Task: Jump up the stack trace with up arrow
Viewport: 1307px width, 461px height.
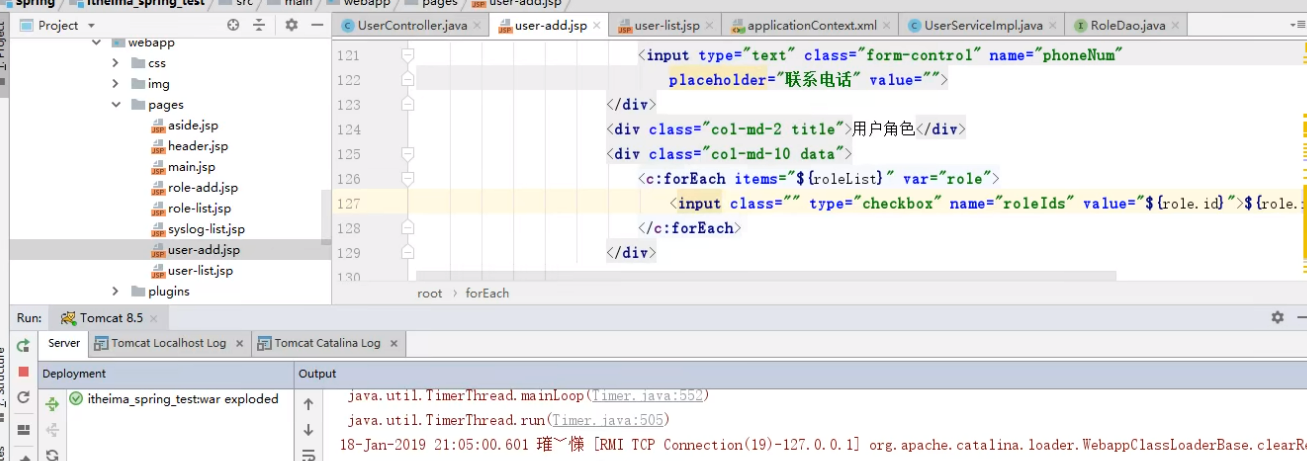Action: (308, 404)
